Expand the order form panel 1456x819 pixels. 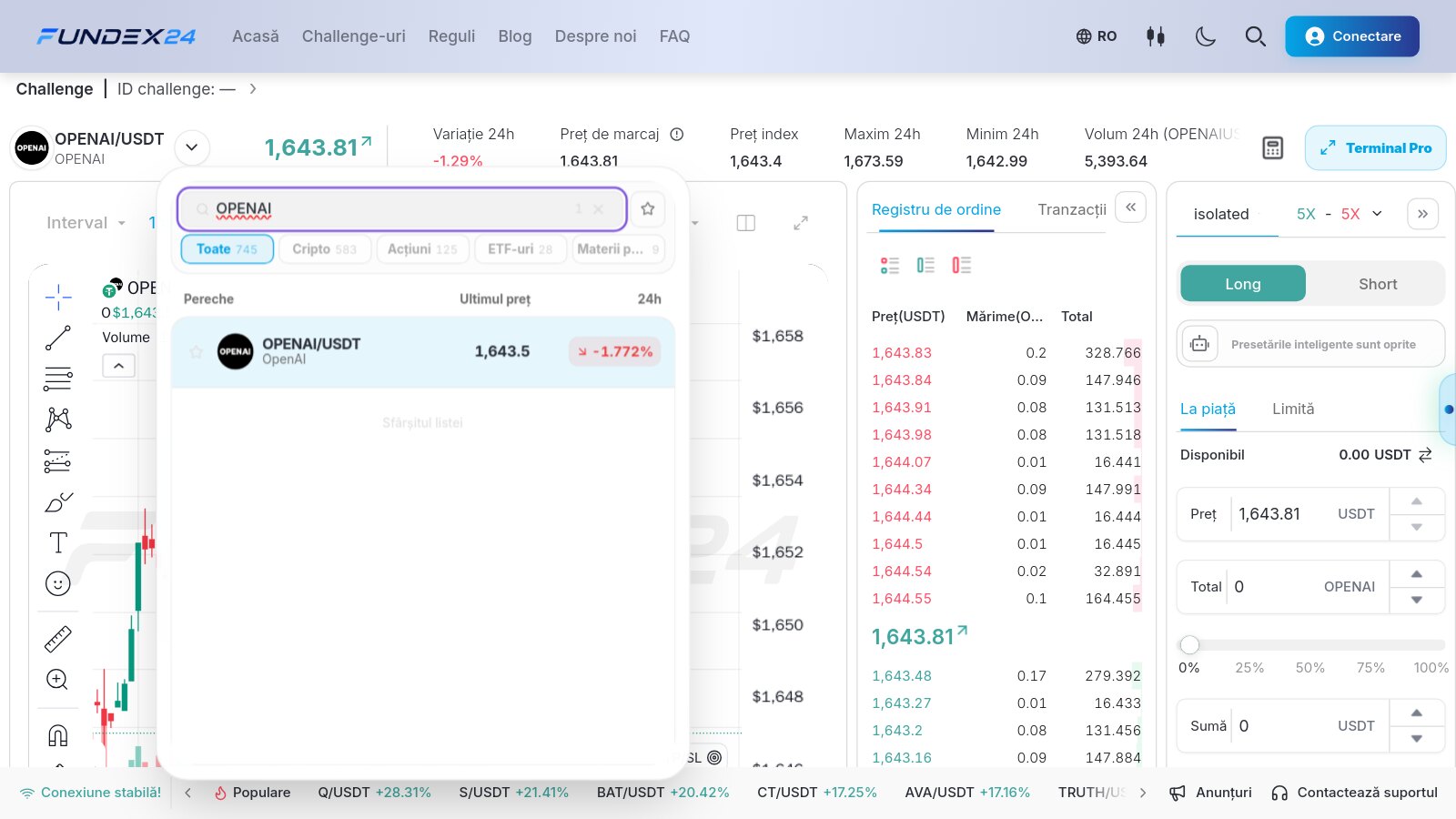pyautogui.click(x=1422, y=214)
